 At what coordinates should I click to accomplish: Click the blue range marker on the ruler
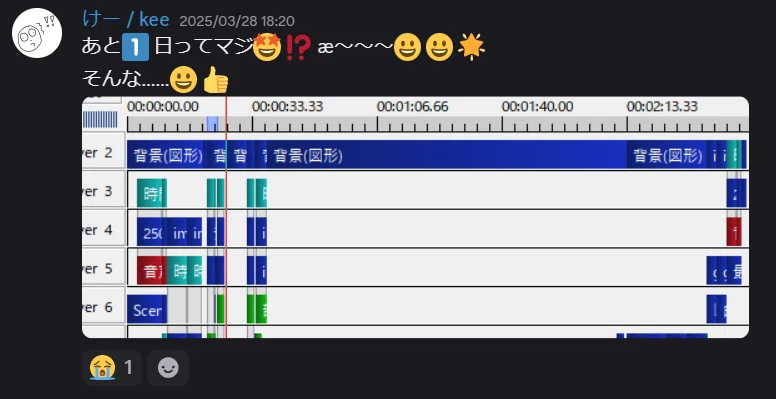click(x=212, y=124)
